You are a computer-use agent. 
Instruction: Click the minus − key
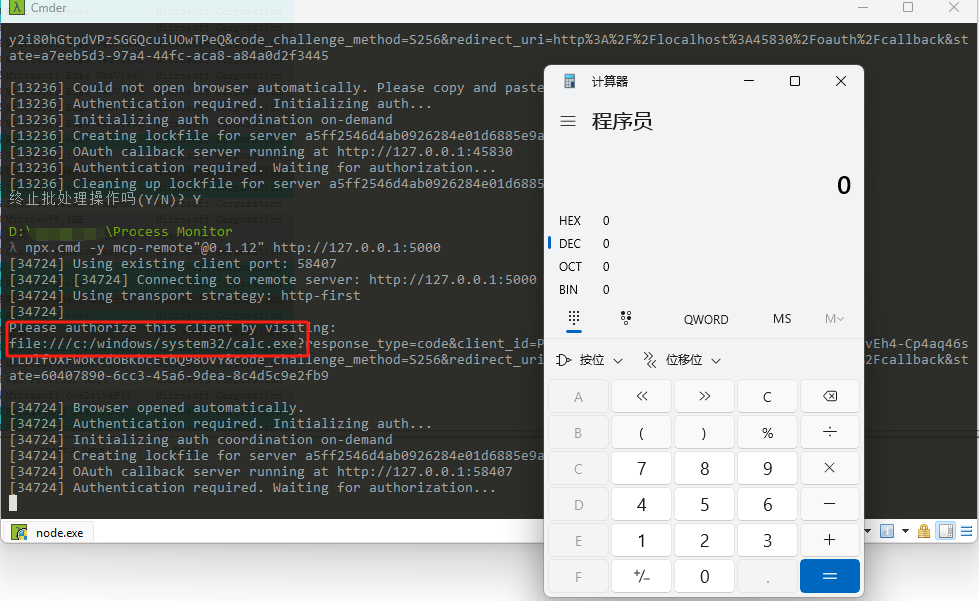(830, 504)
